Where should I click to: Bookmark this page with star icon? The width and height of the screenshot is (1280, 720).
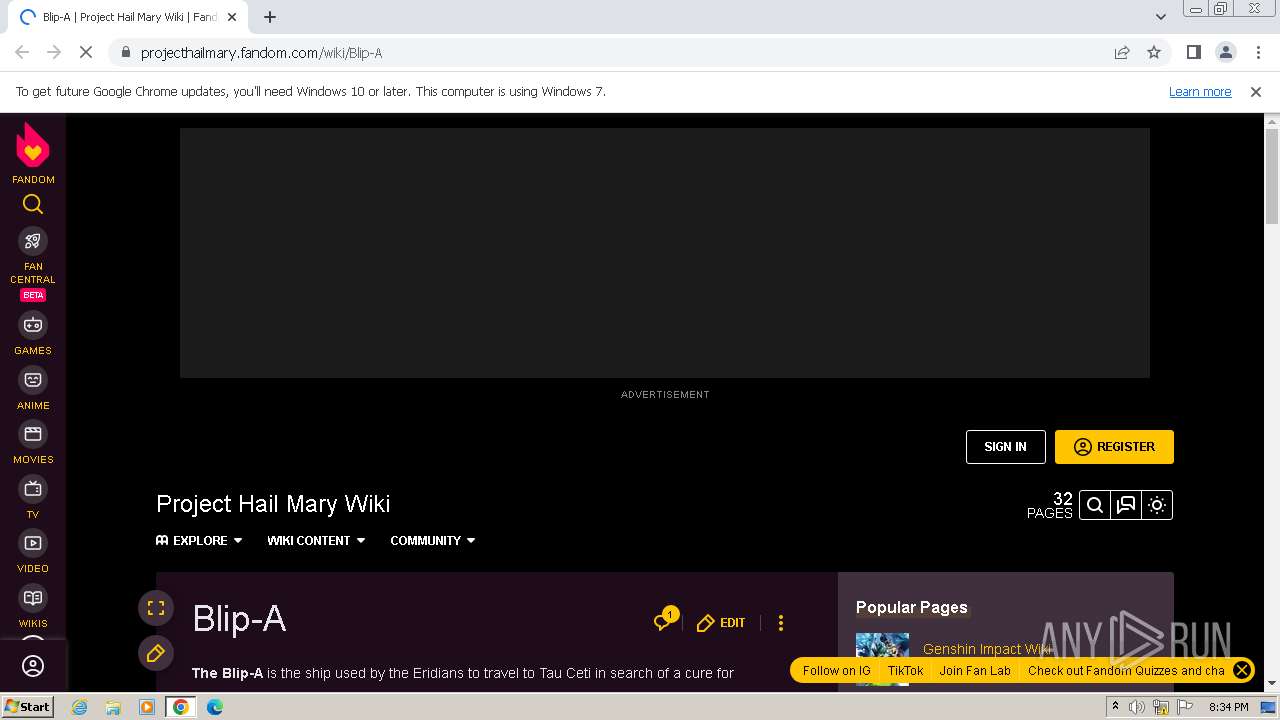(1154, 53)
